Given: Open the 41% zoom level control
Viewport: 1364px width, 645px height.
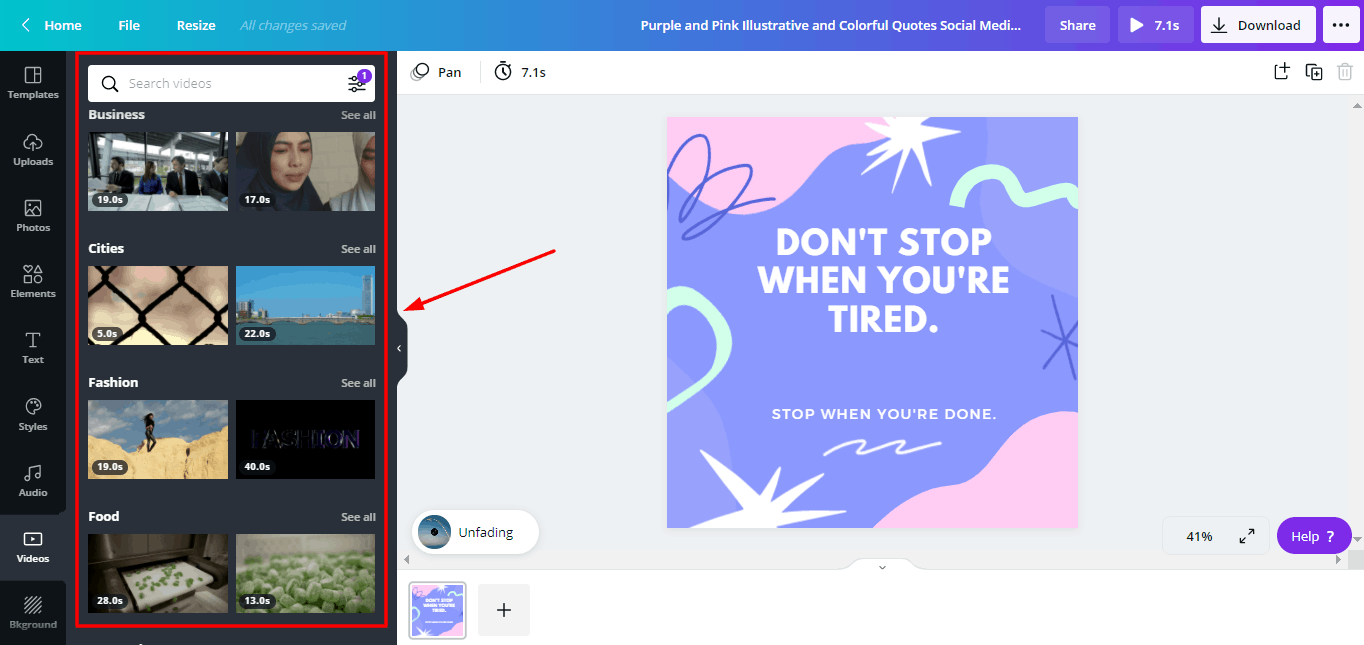Looking at the screenshot, I should point(1199,536).
